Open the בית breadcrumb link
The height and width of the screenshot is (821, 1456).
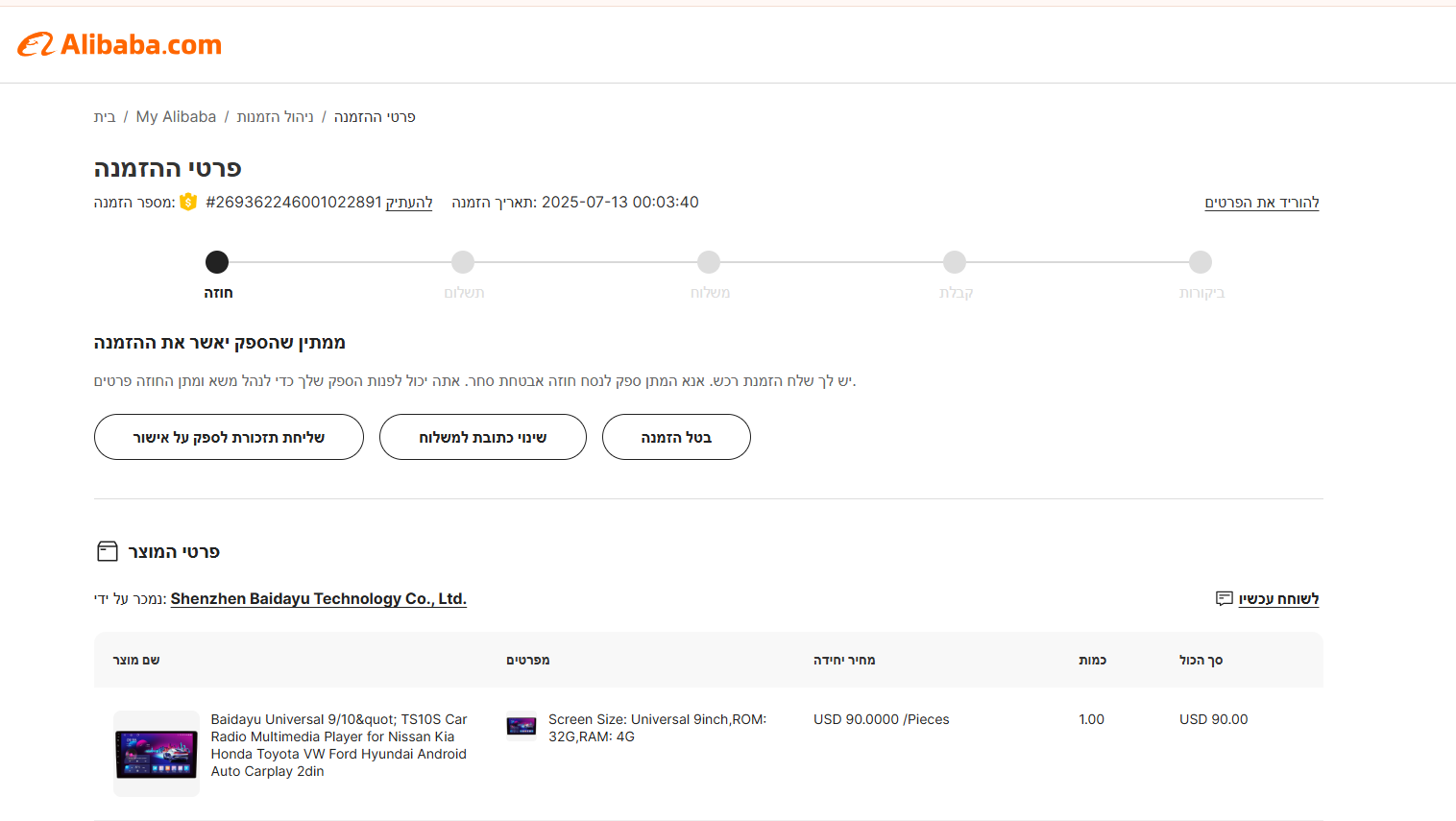[x=105, y=117]
